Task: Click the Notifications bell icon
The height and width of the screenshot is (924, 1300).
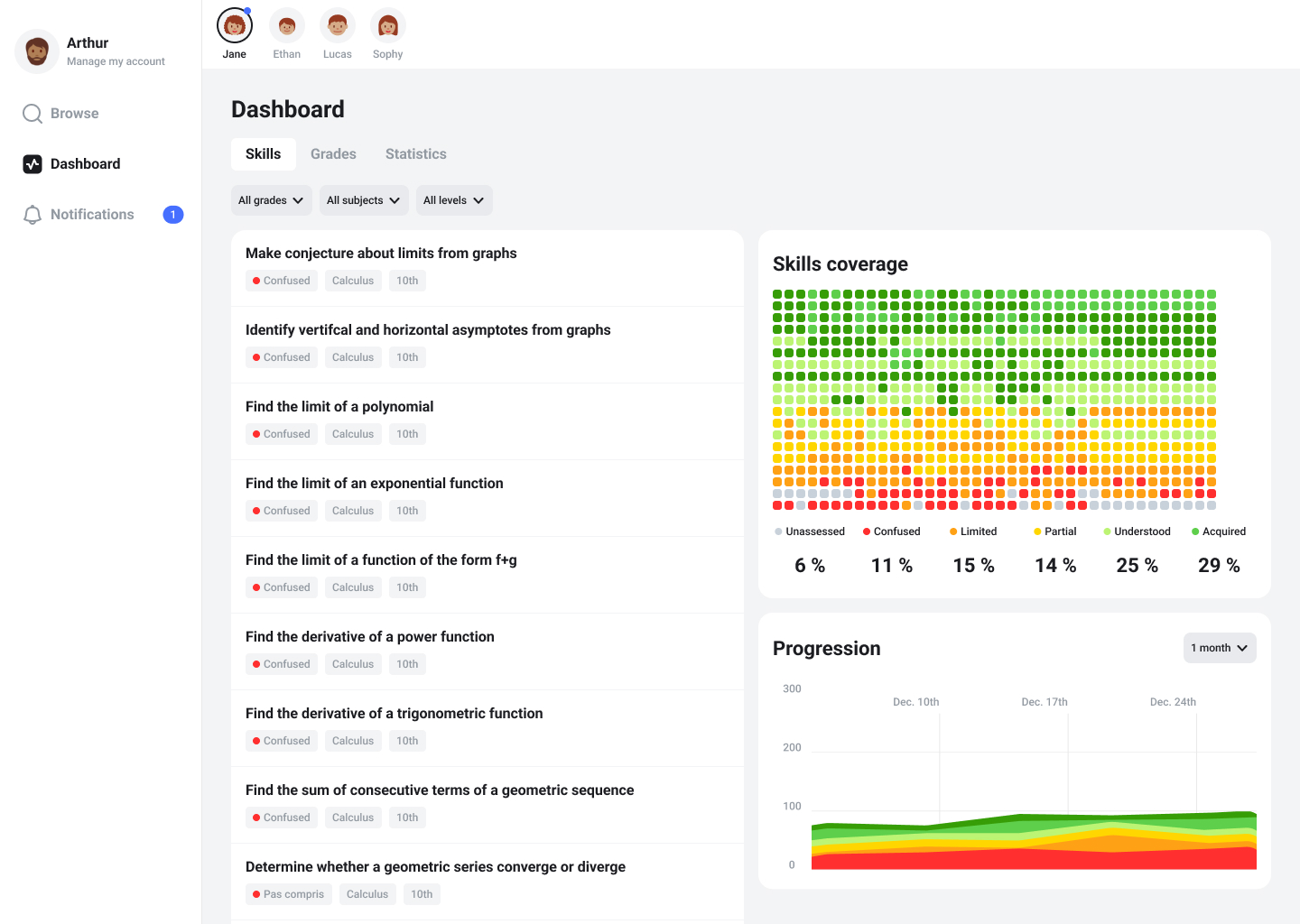Action: pos(32,215)
